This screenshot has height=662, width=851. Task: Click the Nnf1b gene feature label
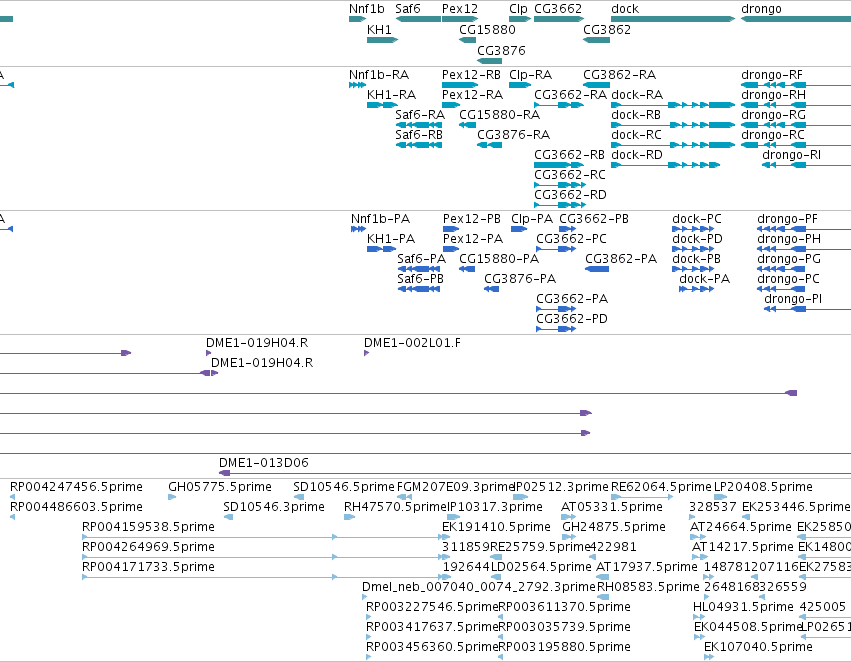tap(366, 9)
